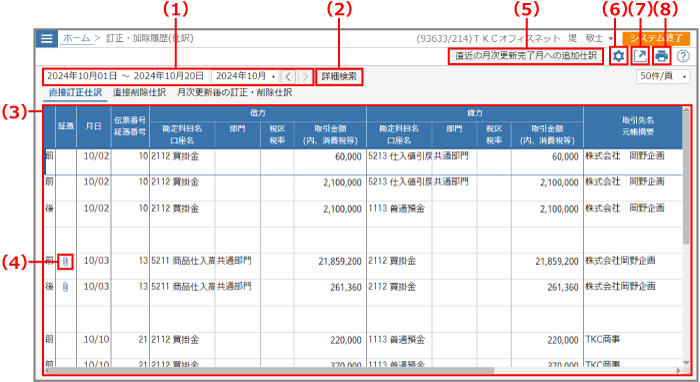Open voucher attachment clip in 261,360 row

65,287
